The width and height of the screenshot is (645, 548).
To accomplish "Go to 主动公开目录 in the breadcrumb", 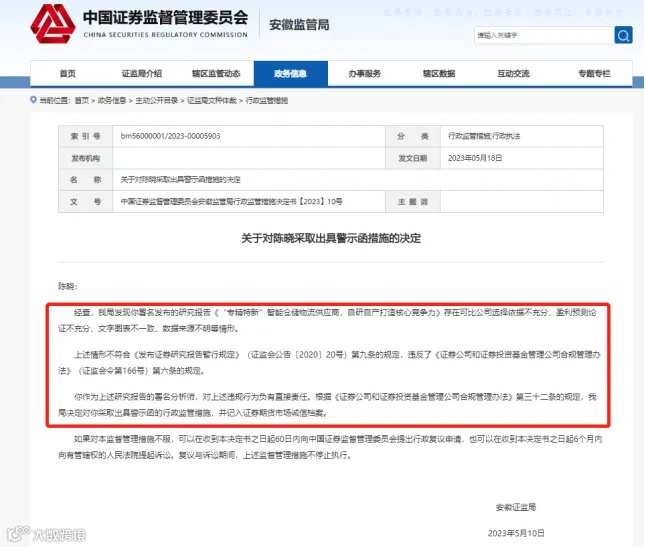I will click(x=157, y=100).
